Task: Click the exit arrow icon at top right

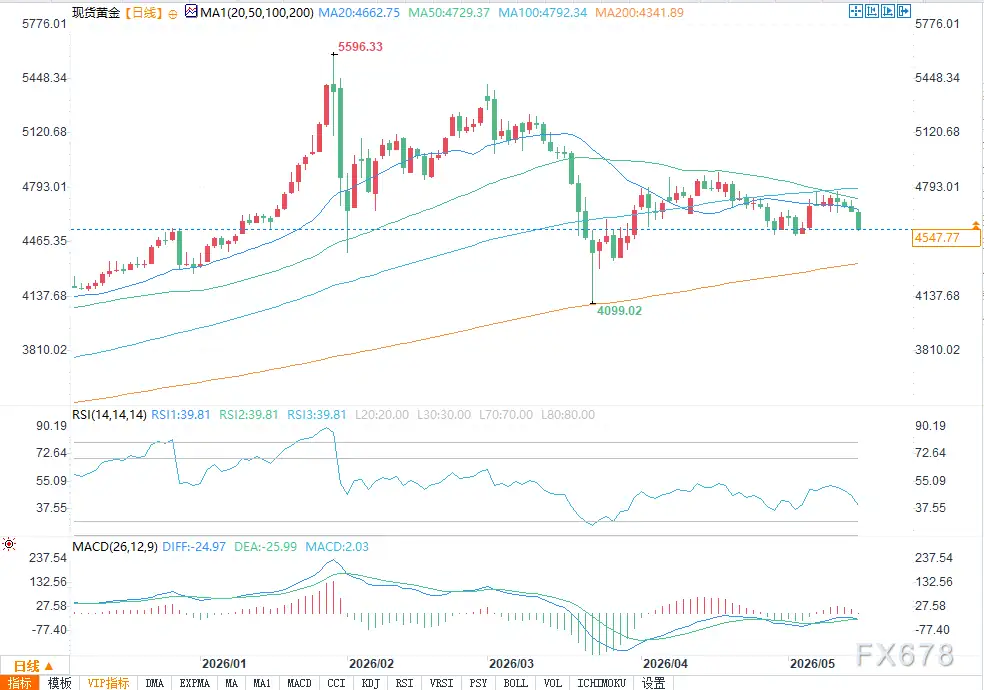Action: (x=904, y=11)
